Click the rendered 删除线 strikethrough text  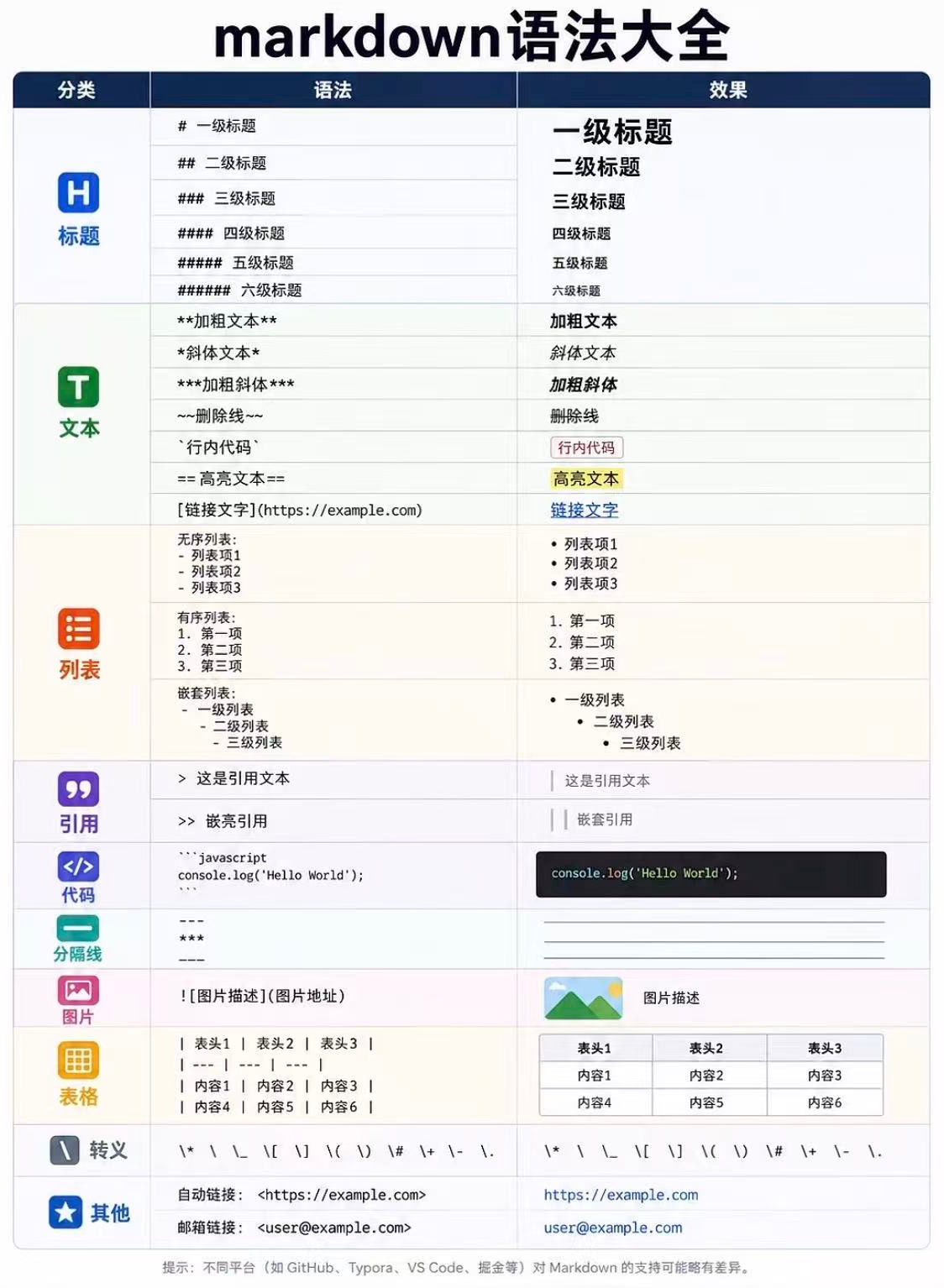[x=574, y=416]
